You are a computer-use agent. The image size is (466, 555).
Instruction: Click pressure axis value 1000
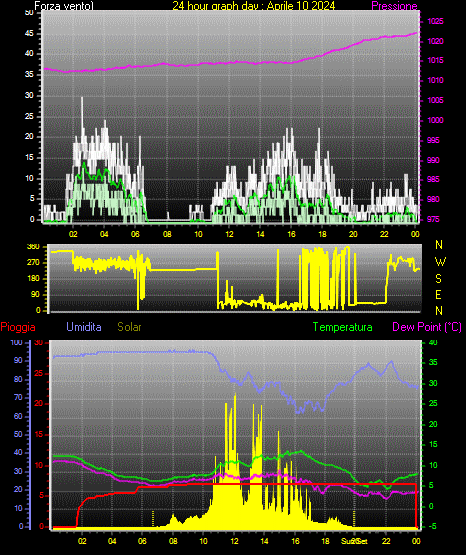click(435, 120)
